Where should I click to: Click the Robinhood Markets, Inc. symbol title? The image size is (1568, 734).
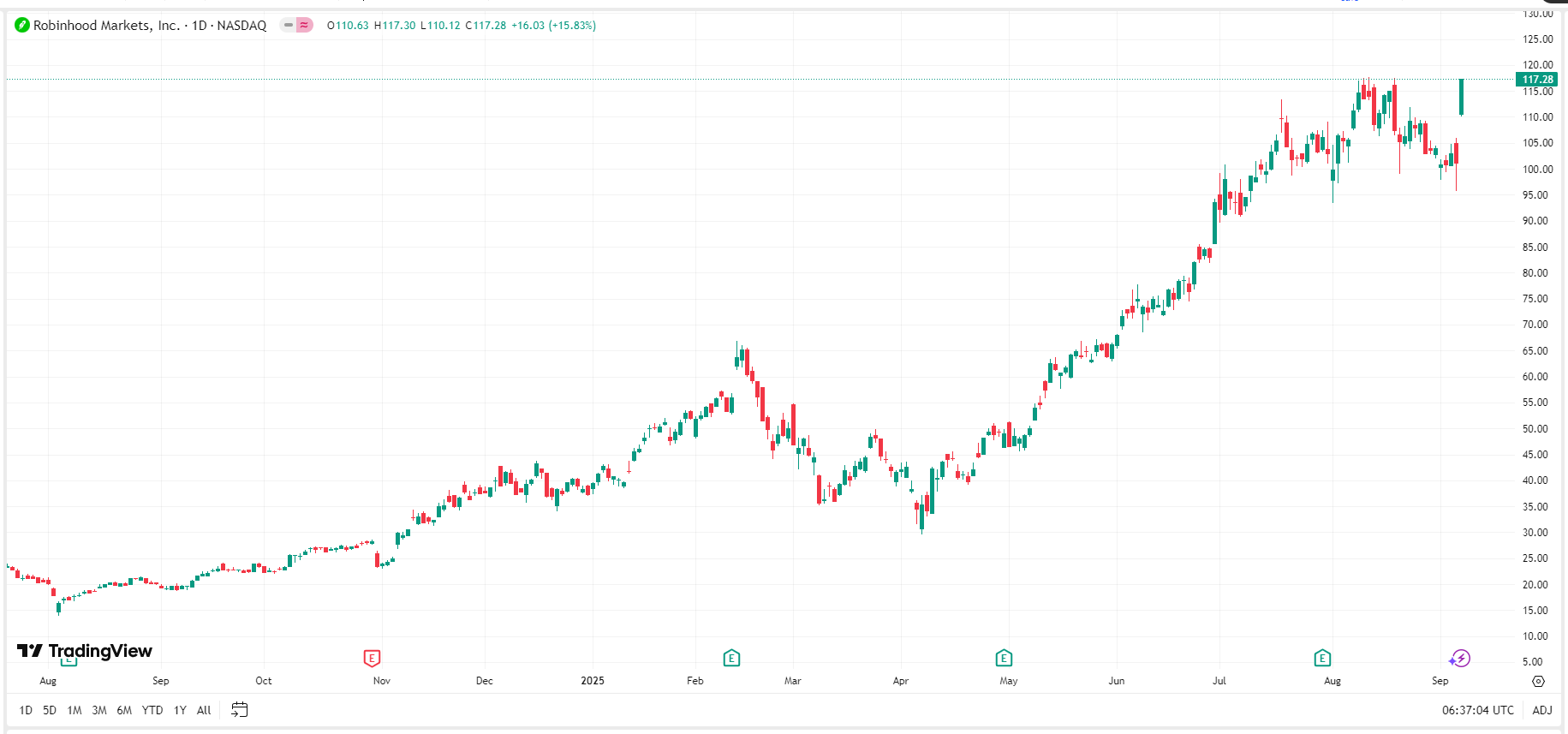pyautogui.click(x=106, y=26)
